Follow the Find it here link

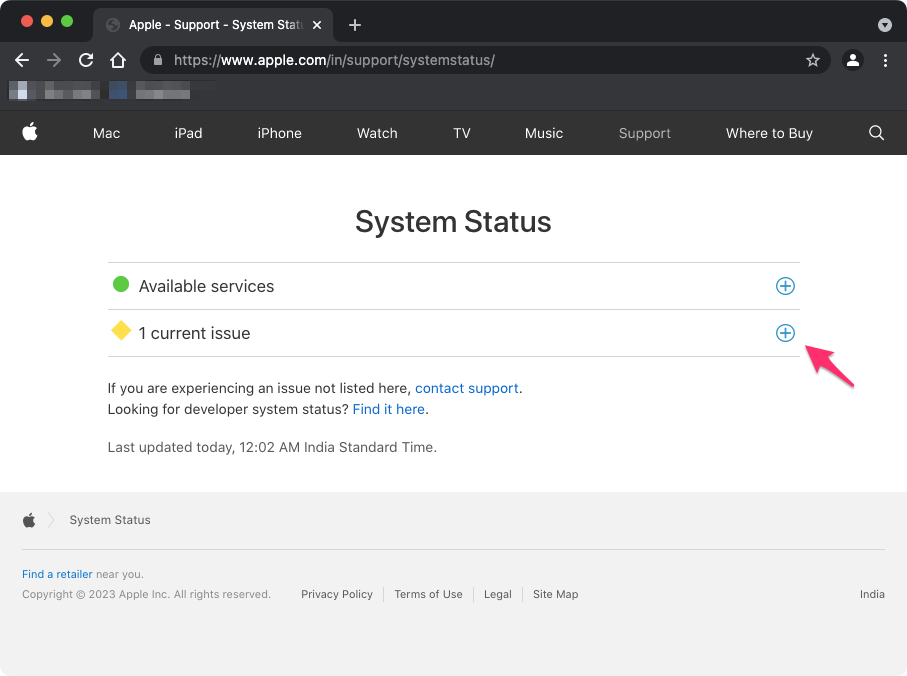pos(389,409)
